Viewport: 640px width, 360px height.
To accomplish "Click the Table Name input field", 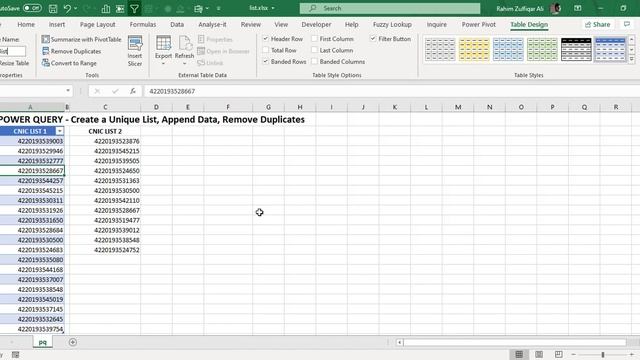I will (x=12, y=51).
